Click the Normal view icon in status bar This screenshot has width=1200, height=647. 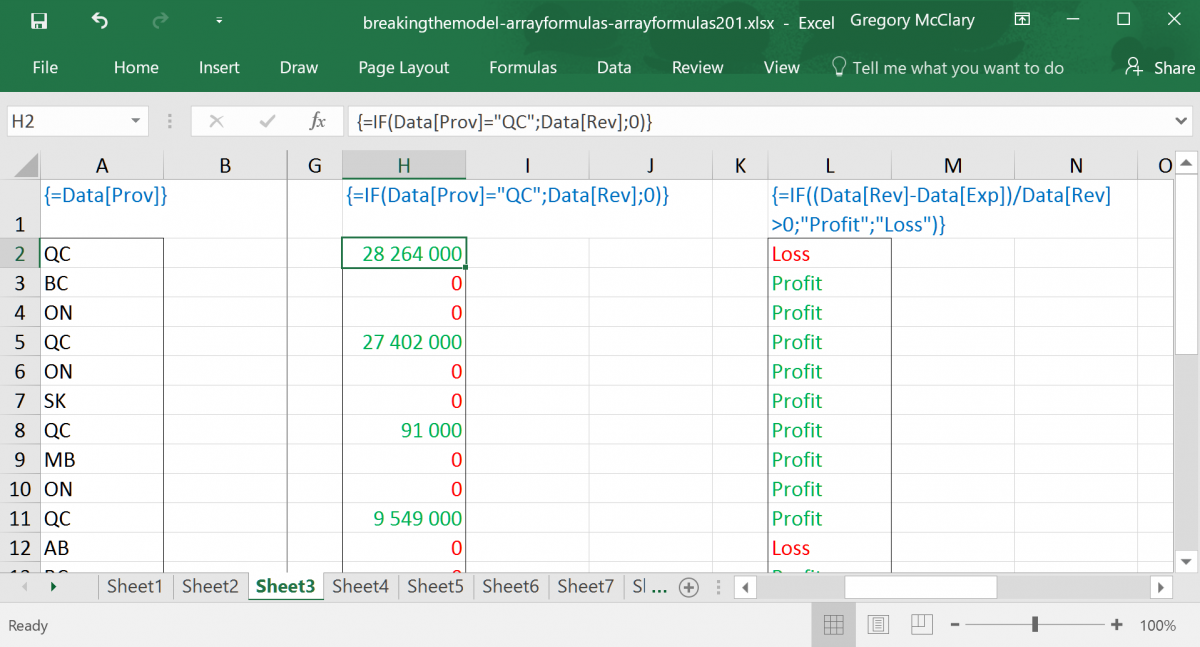coord(833,624)
